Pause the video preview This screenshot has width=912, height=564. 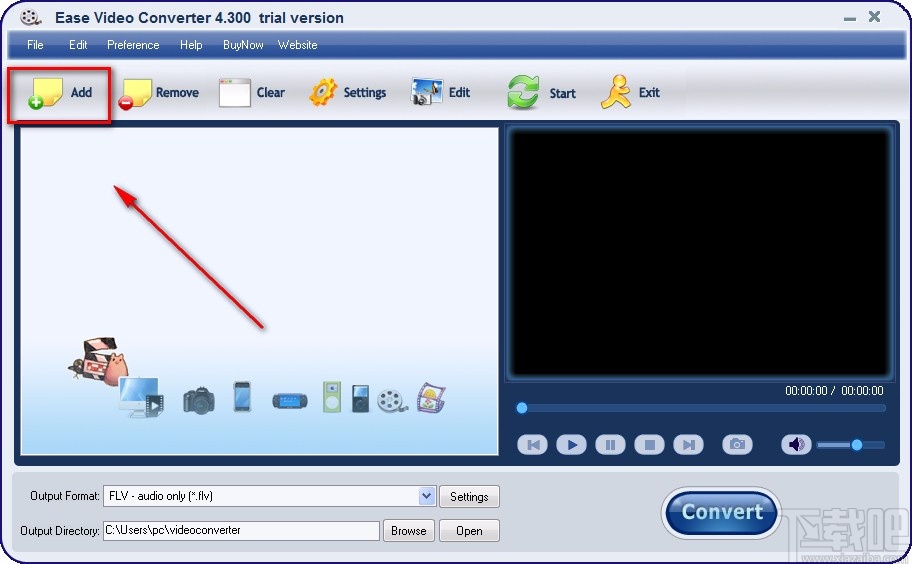610,445
